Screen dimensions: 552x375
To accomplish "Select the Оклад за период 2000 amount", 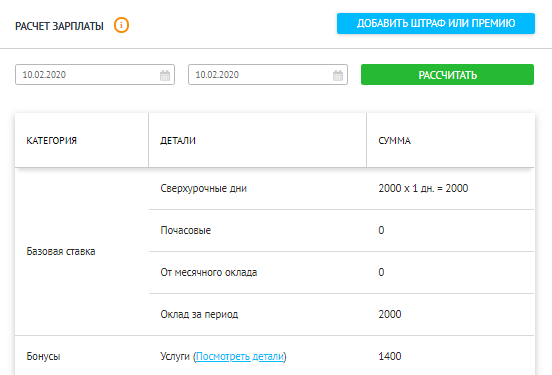I will (x=390, y=314).
